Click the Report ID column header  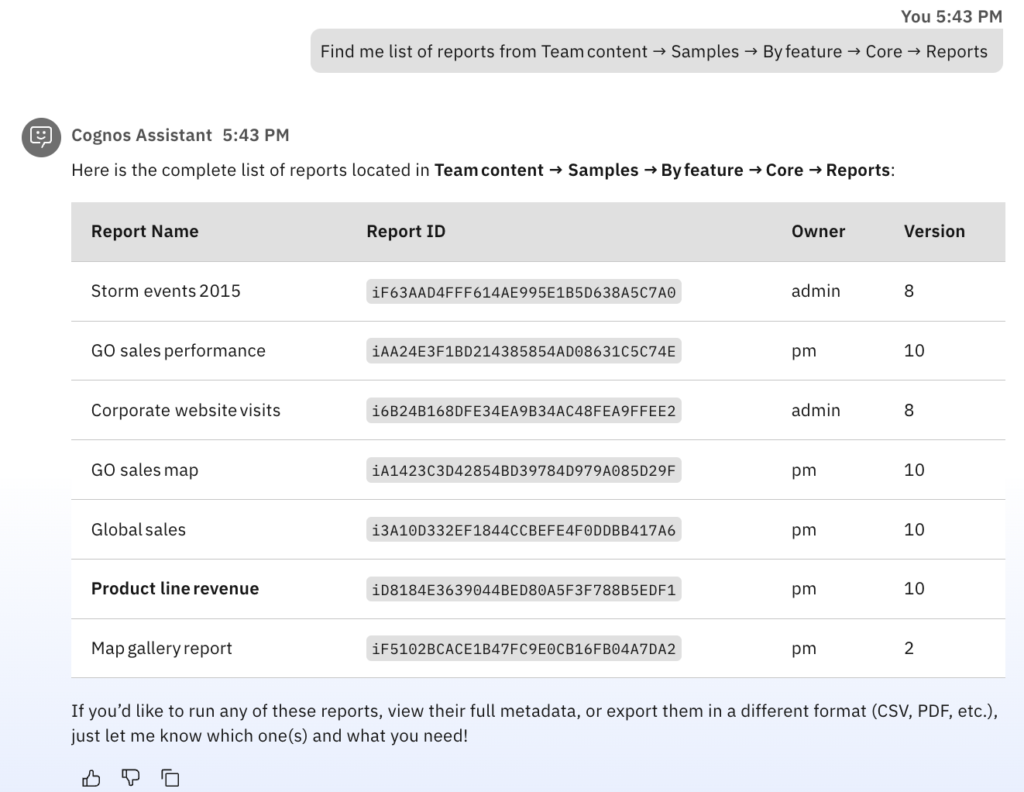coord(405,231)
